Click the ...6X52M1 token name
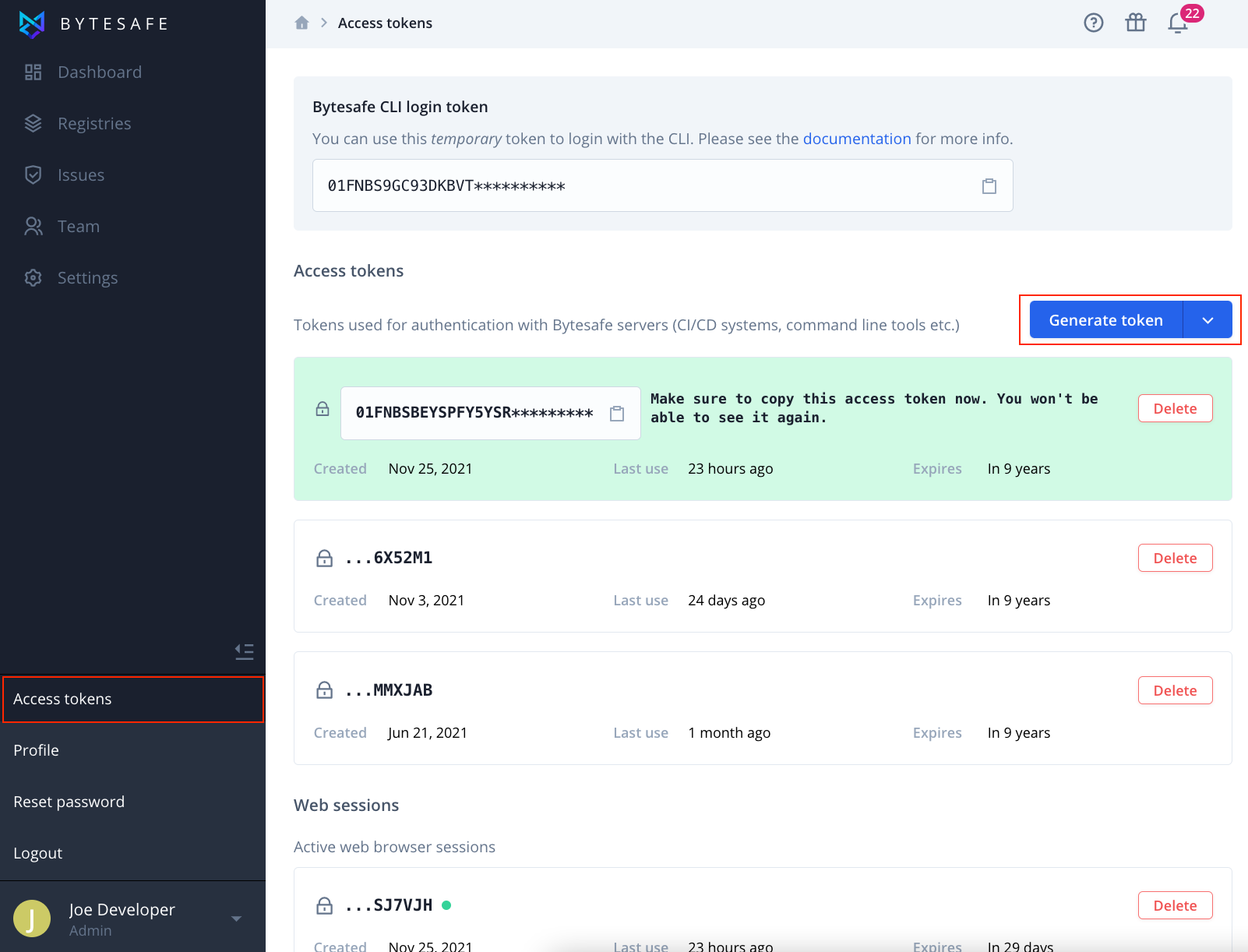The width and height of the screenshot is (1248, 952). (389, 558)
